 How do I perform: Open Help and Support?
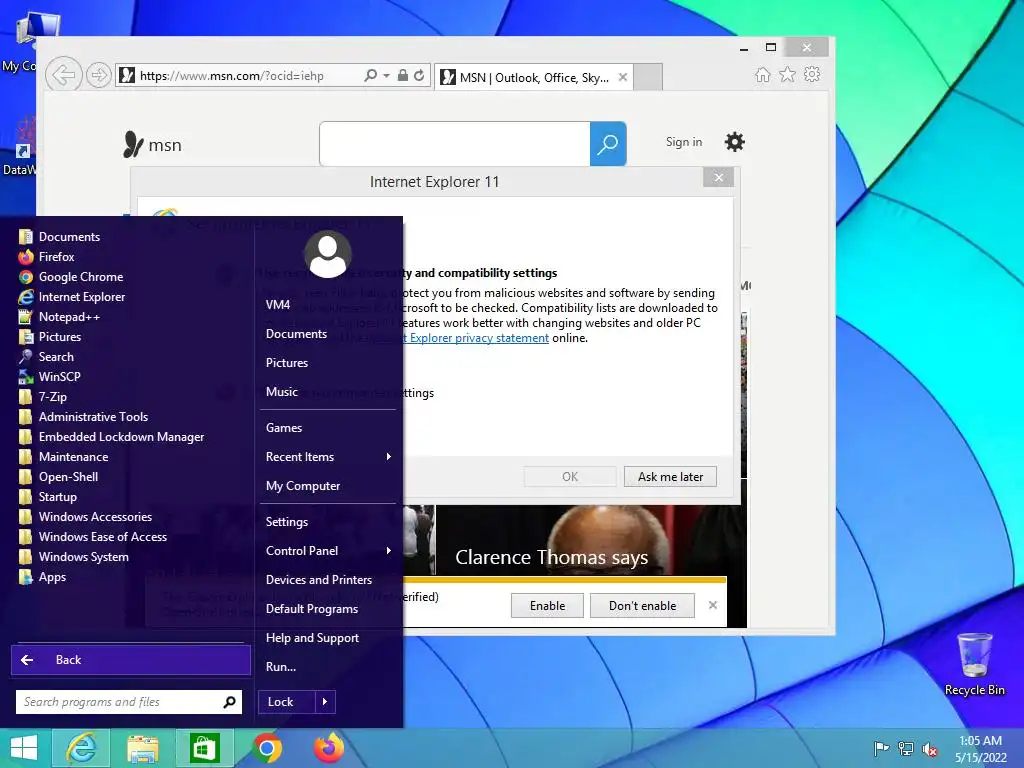click(312, 638)
